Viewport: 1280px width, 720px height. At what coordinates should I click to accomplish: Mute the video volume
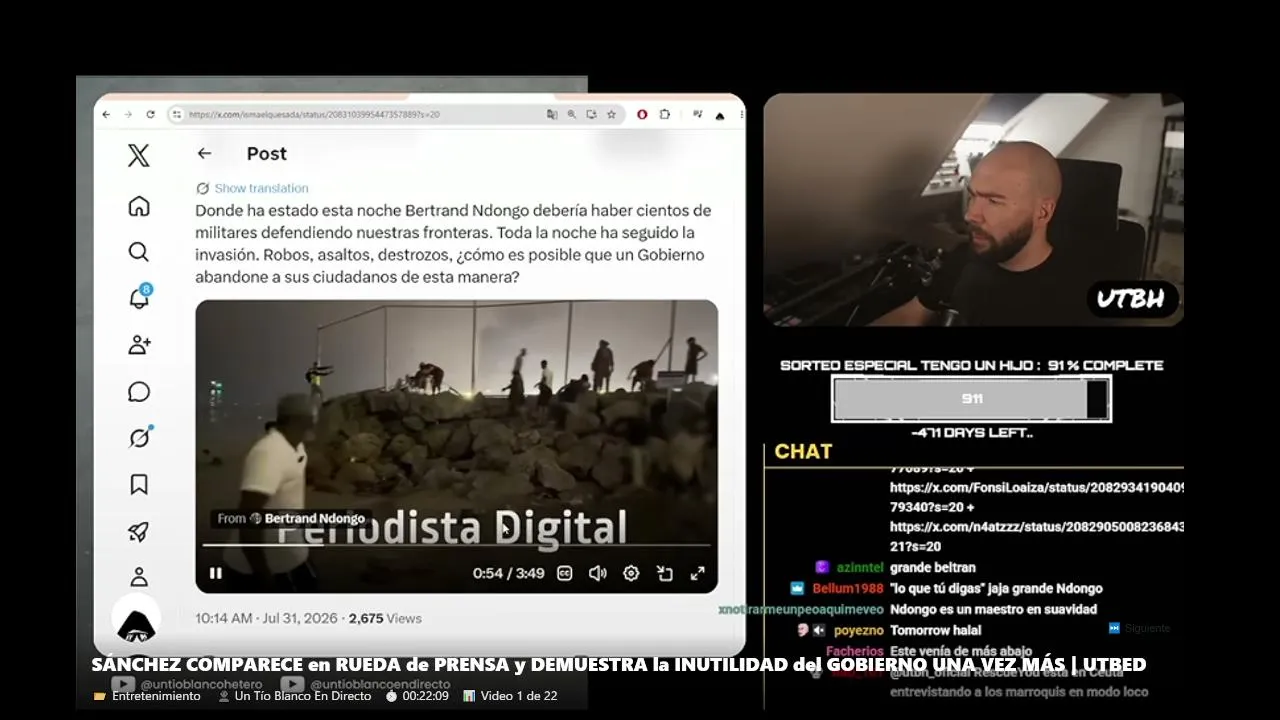[x=598, y=573]
